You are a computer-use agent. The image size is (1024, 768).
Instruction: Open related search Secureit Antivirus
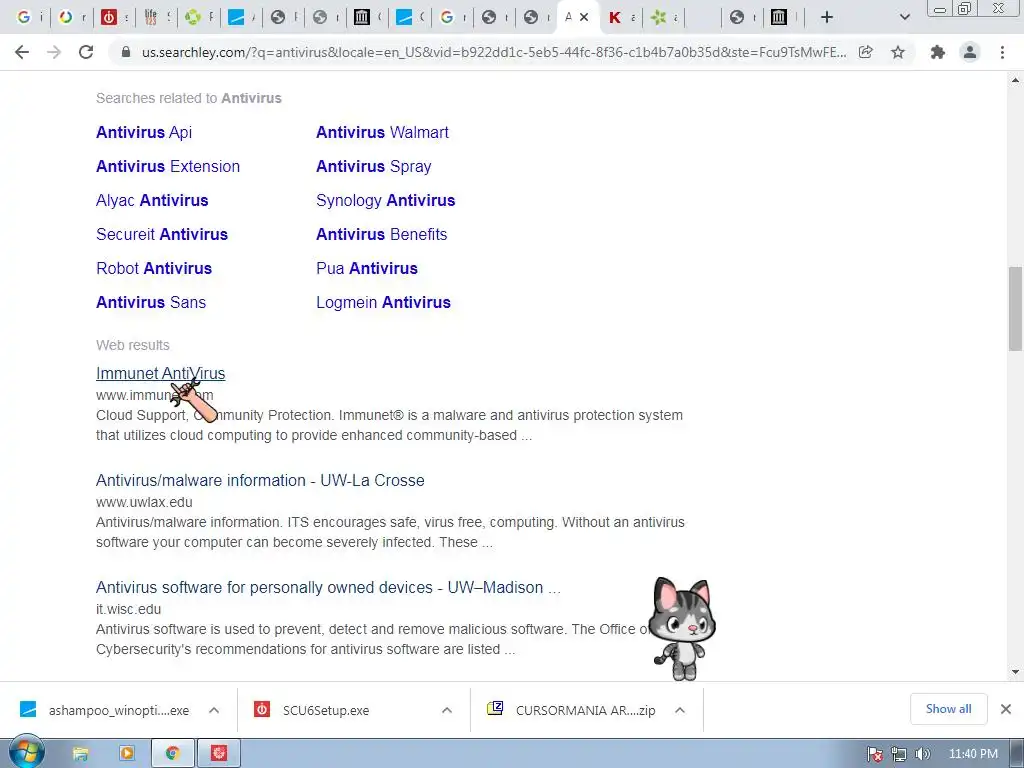pos(162,234)
